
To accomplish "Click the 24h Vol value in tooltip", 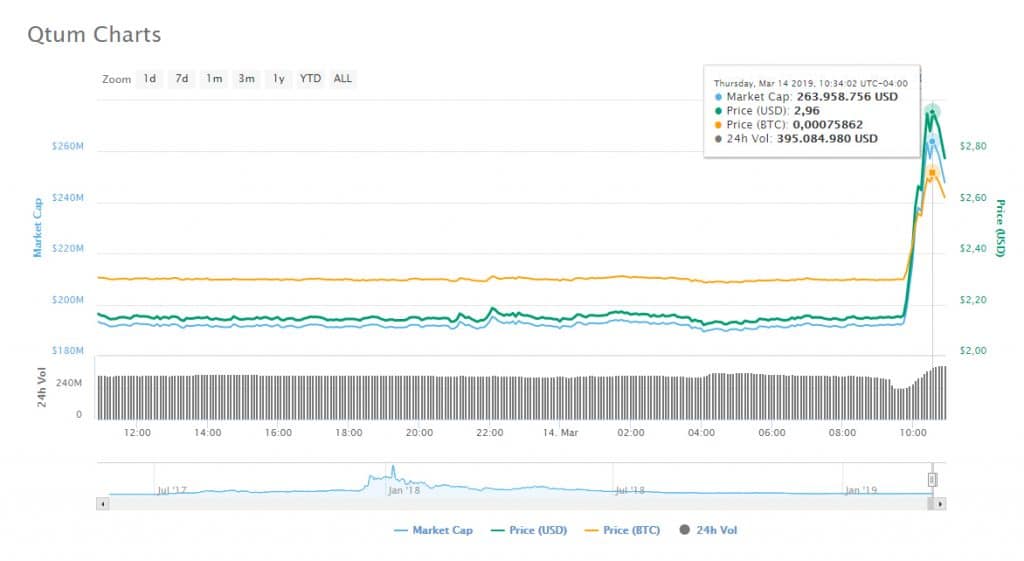I will (827, 138).
